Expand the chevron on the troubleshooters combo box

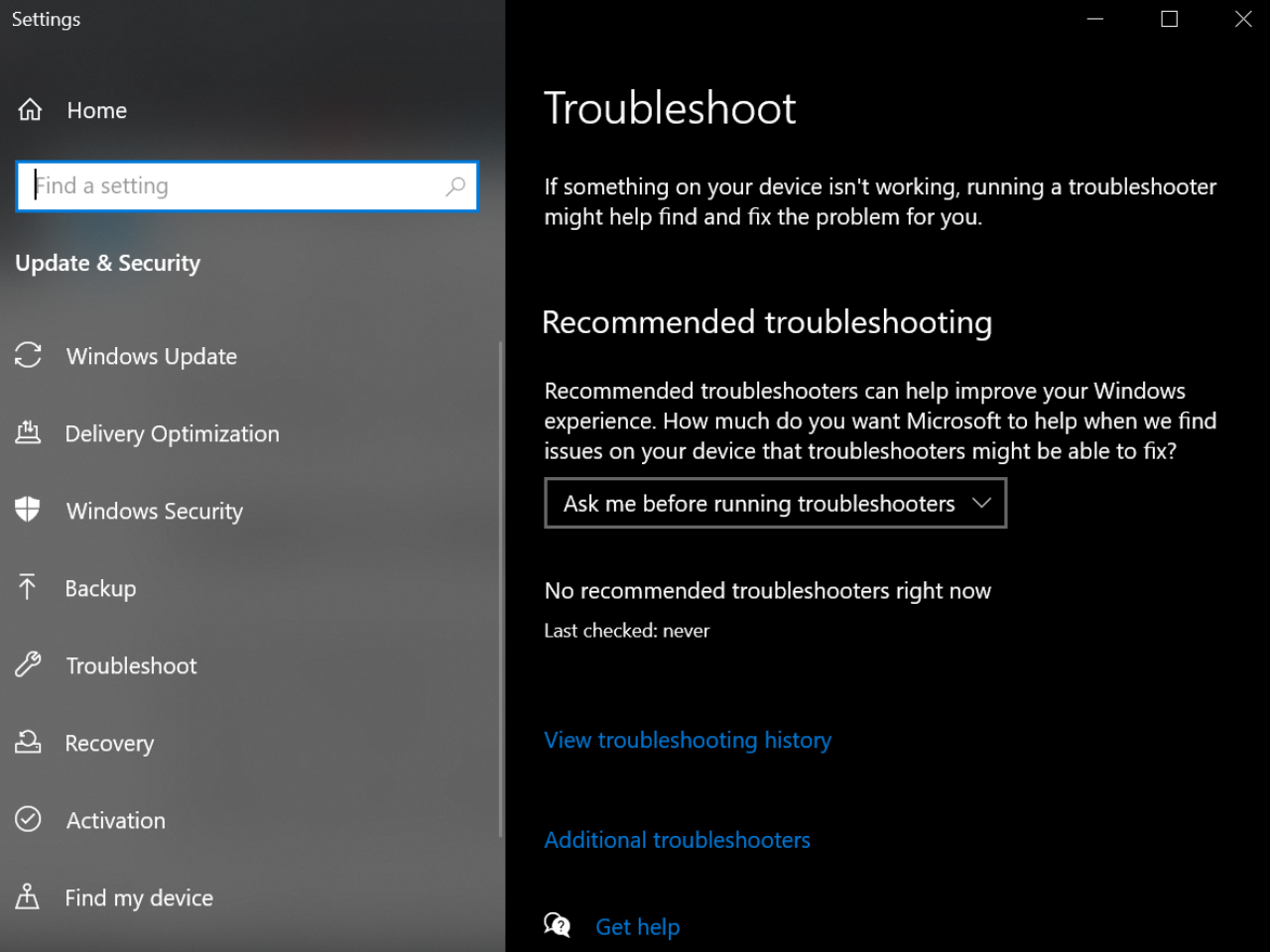pos(982,503)
